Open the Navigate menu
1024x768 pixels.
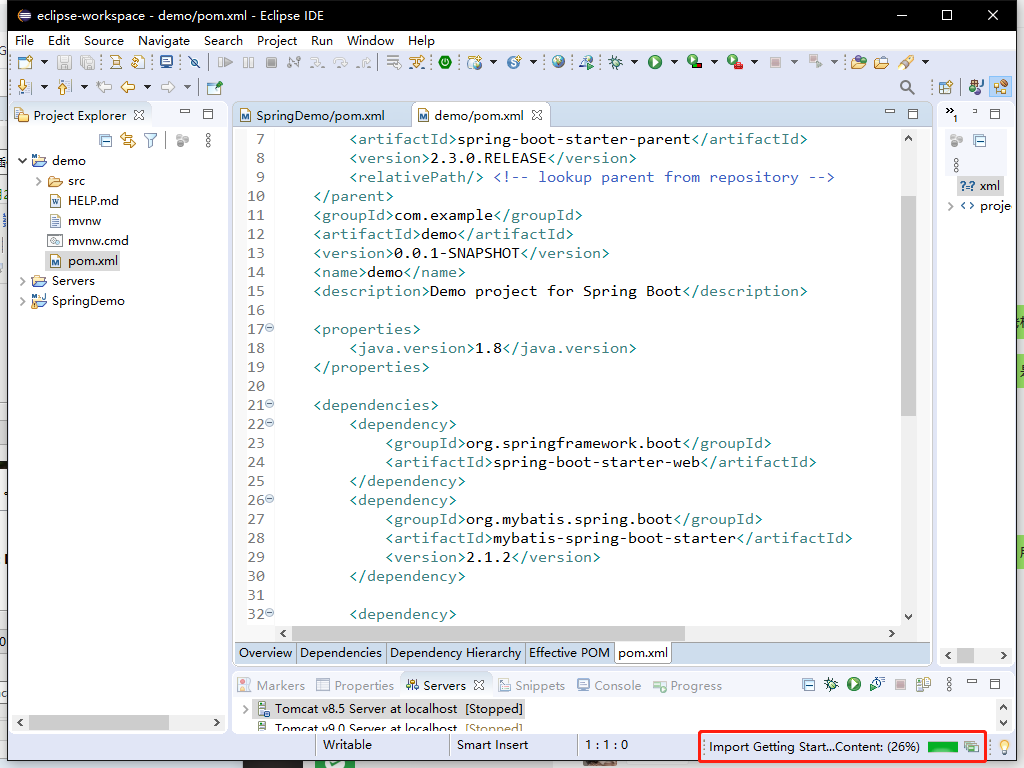pos(164,40)
